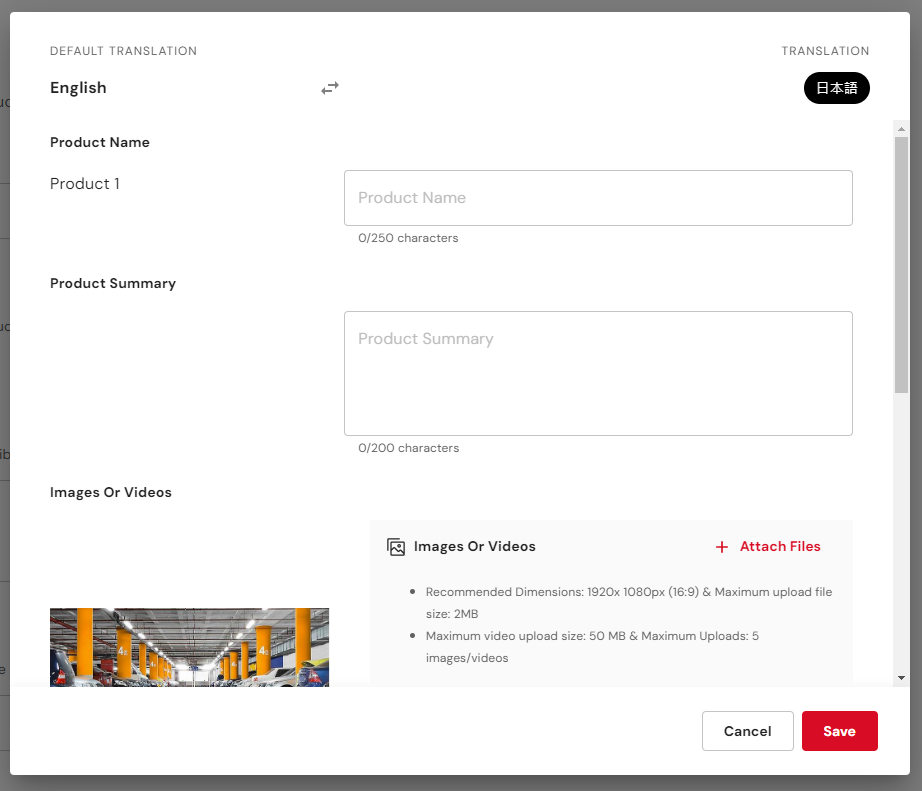
Task: Click the English default language label
Action: (x=78, y=88)
